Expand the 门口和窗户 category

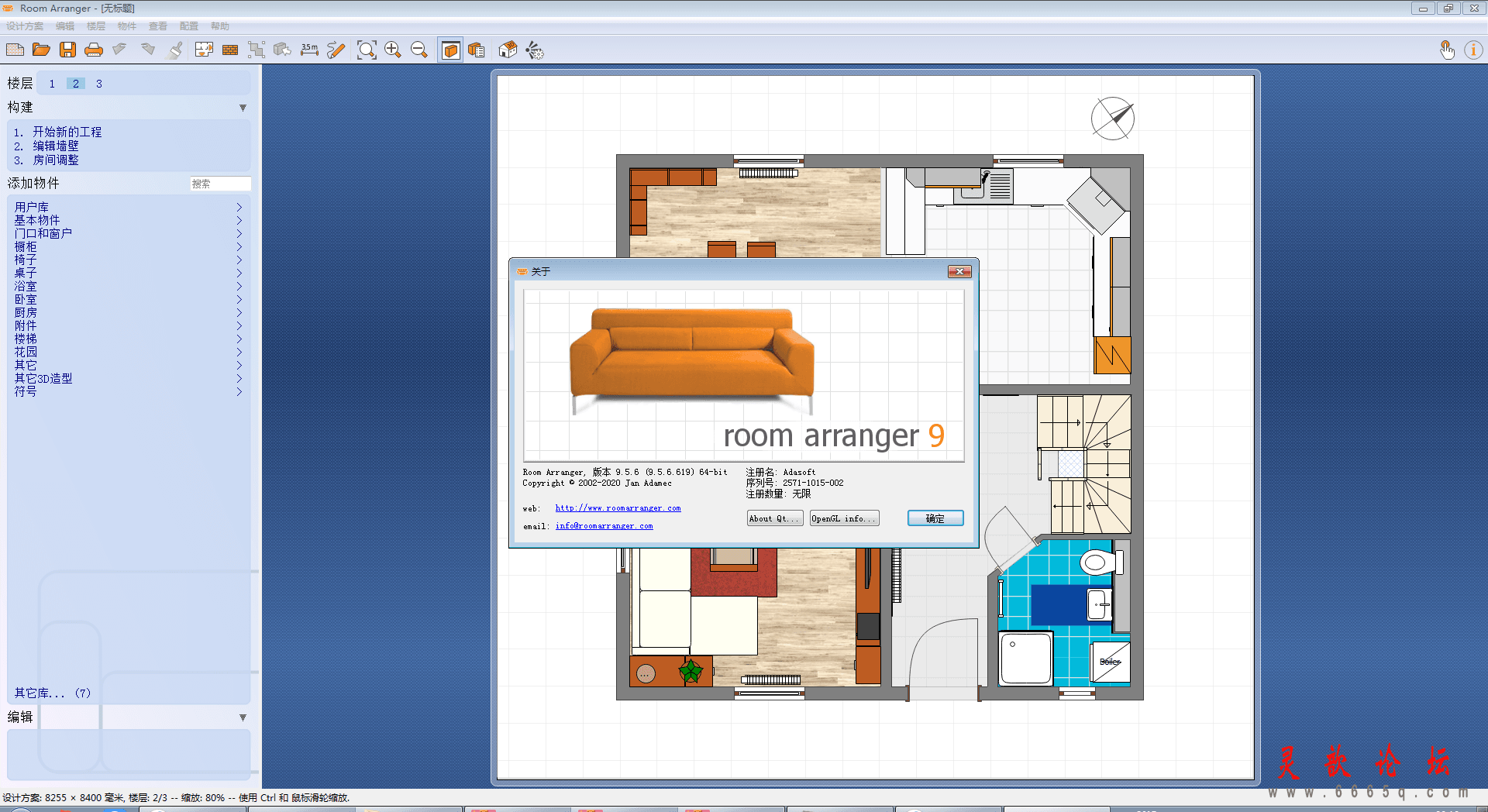(x=128, y=233)
